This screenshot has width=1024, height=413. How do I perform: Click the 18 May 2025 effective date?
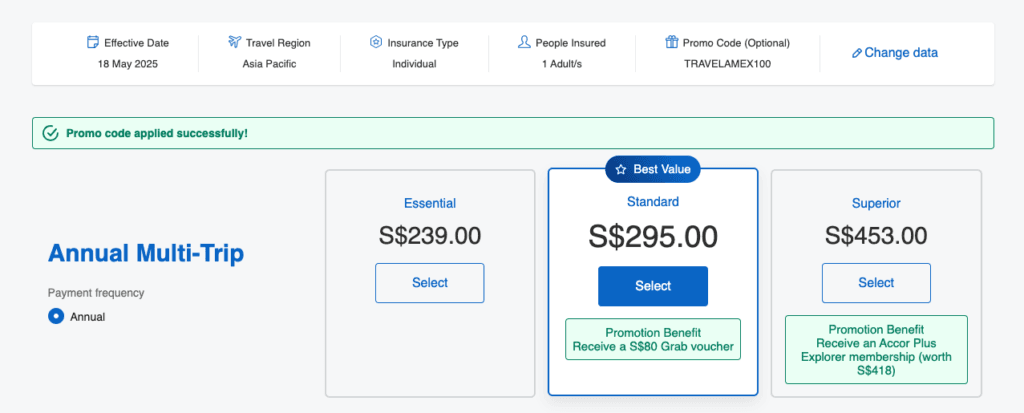coord(128,64)
